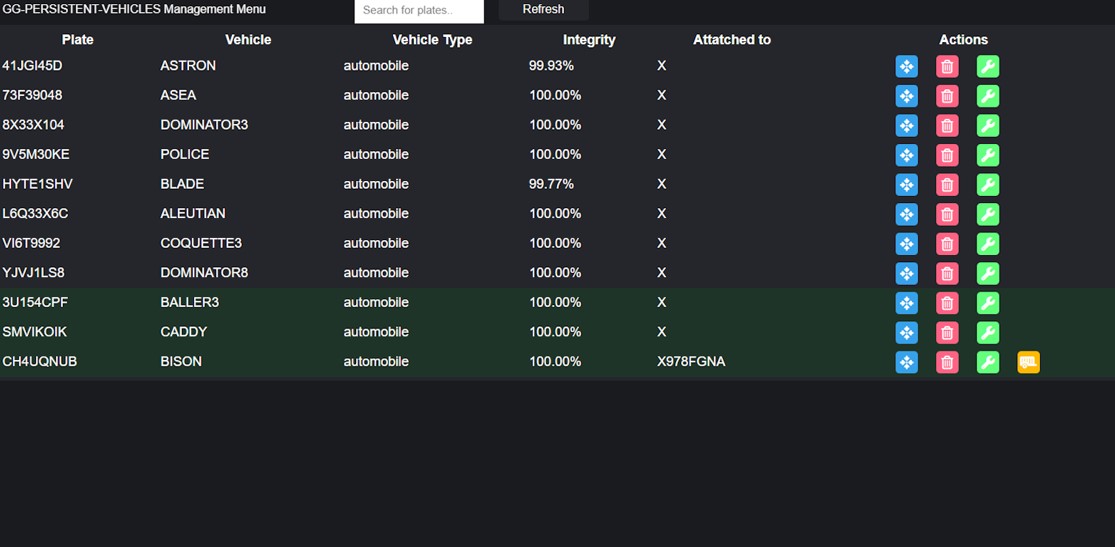The image size is (1115, 547).
Task: Click the blue move icon for POLICE
Action: pyautogui.click(x=906, y=155)
